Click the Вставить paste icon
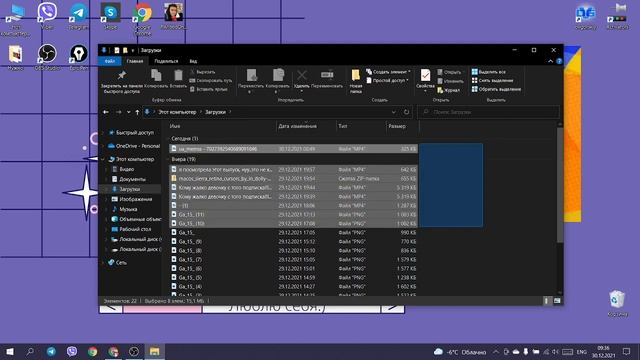The width and height of the screenshot is (640, 360). (x=178, y=76)
